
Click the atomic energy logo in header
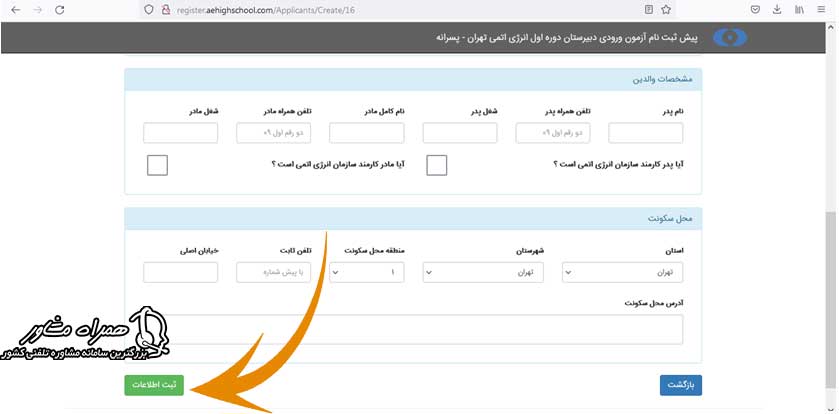tap(729, 37)
